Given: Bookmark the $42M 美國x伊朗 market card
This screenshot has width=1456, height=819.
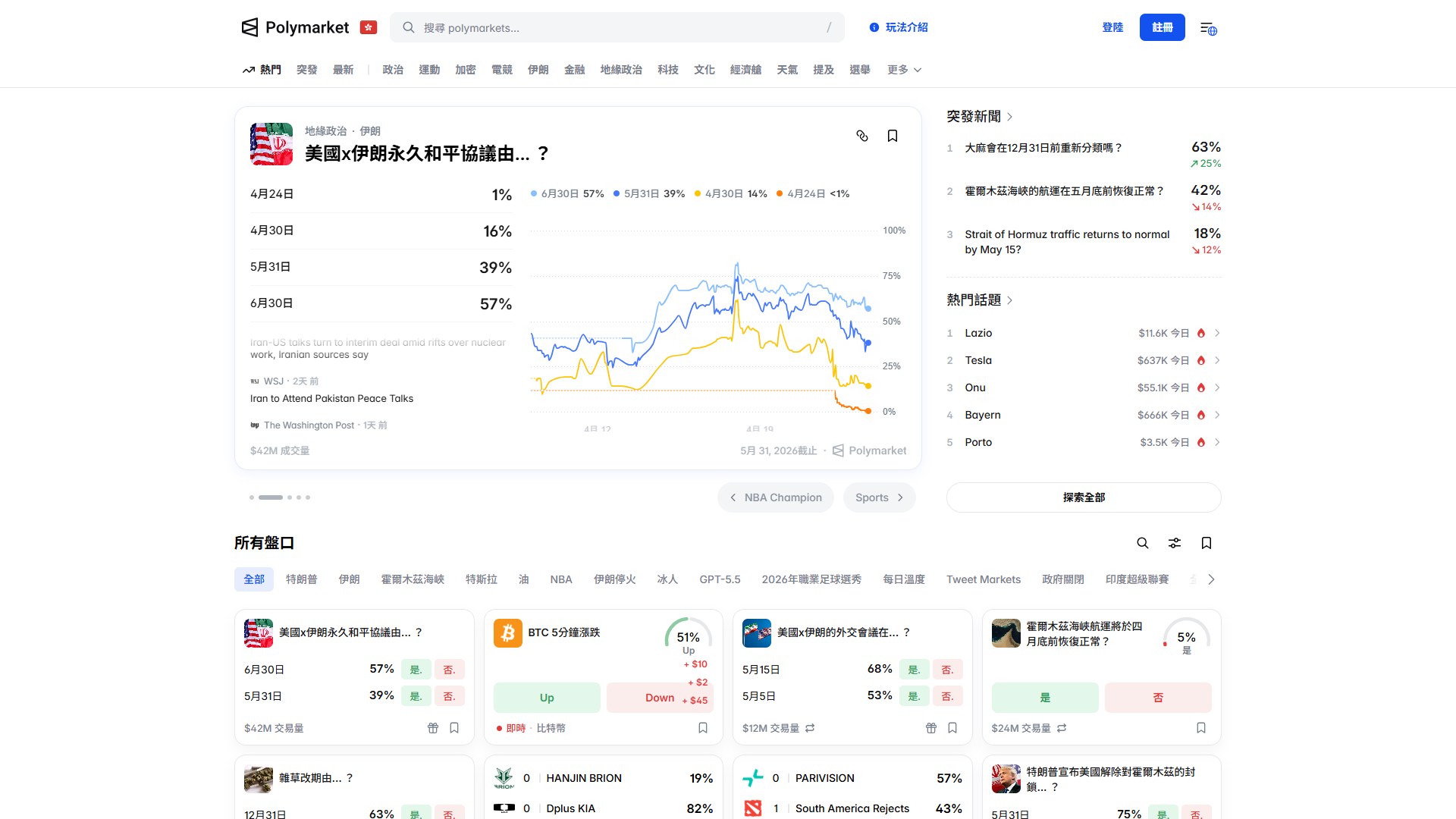Looking at the screenshot, I should [x=454, y=728].
